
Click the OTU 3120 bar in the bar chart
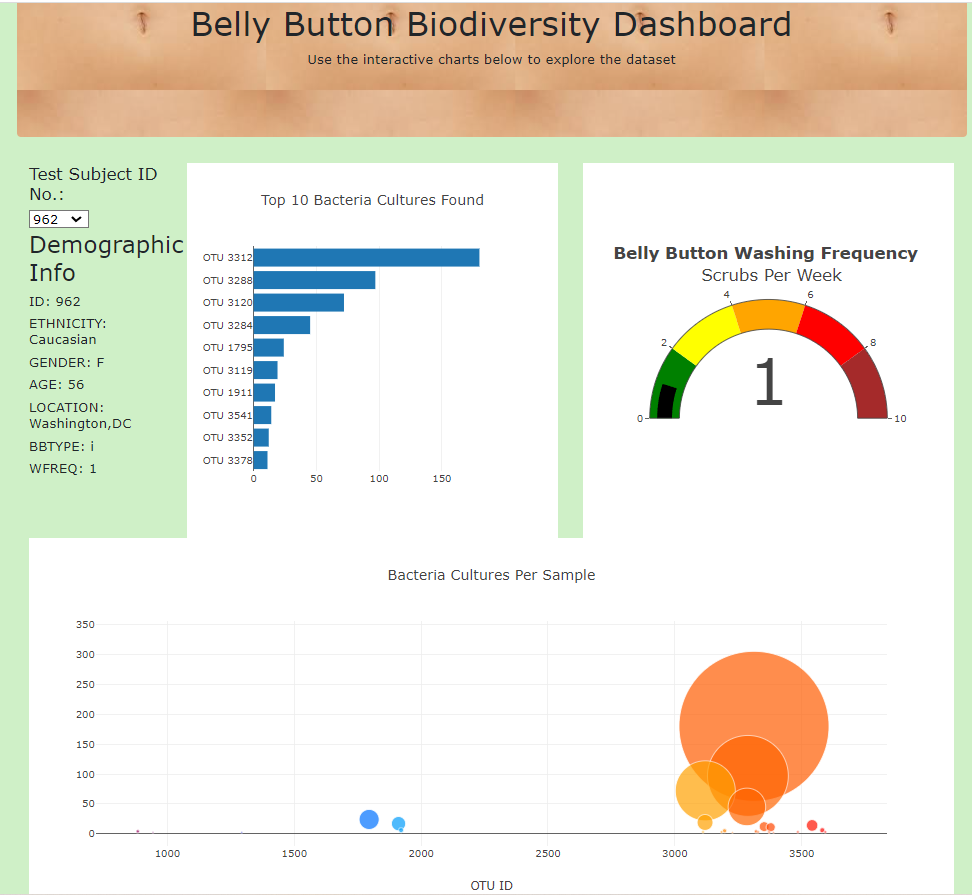coord(299,302)
